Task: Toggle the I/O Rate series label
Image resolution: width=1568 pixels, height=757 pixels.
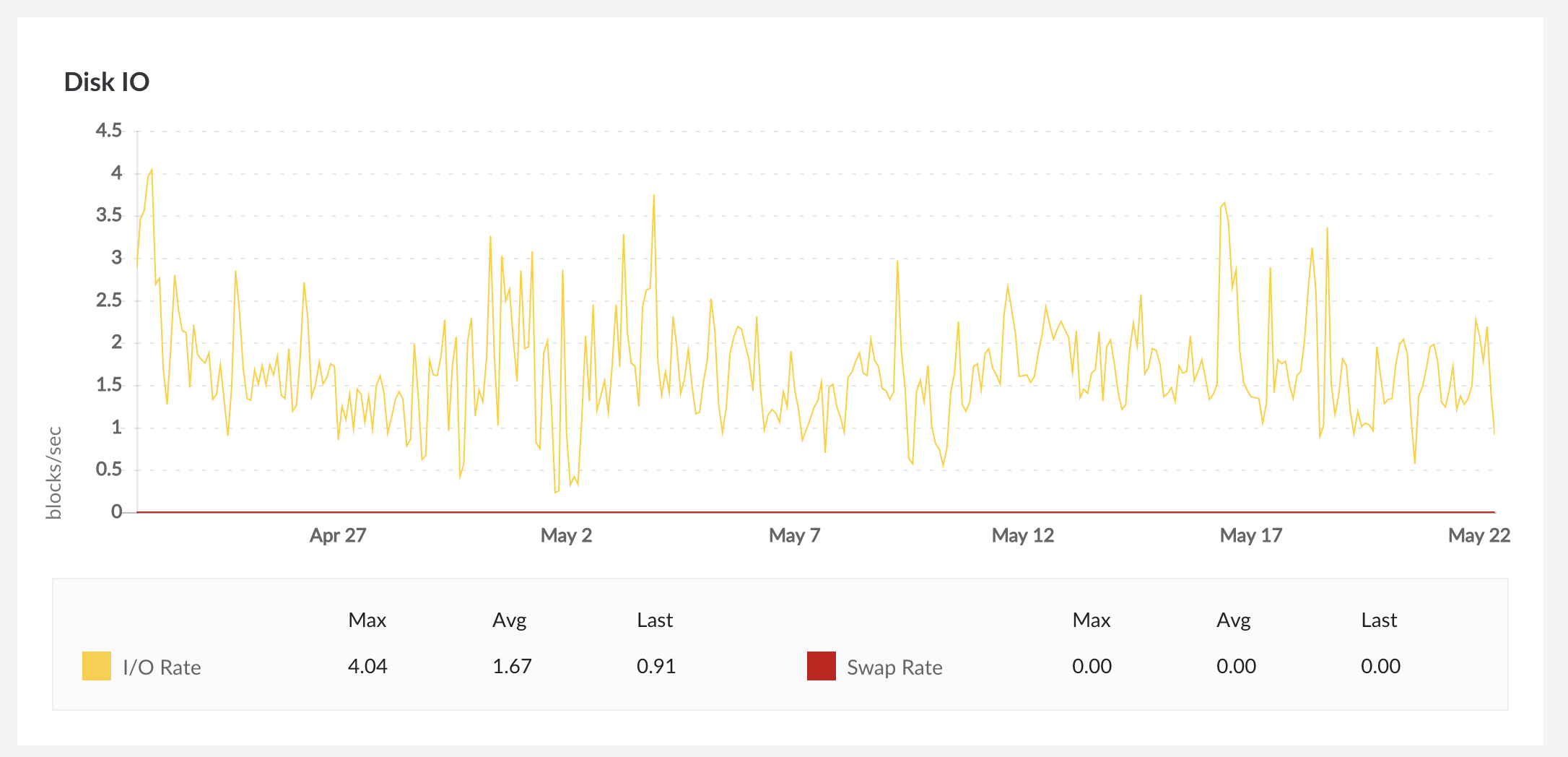Action: [x=162, y=667]
